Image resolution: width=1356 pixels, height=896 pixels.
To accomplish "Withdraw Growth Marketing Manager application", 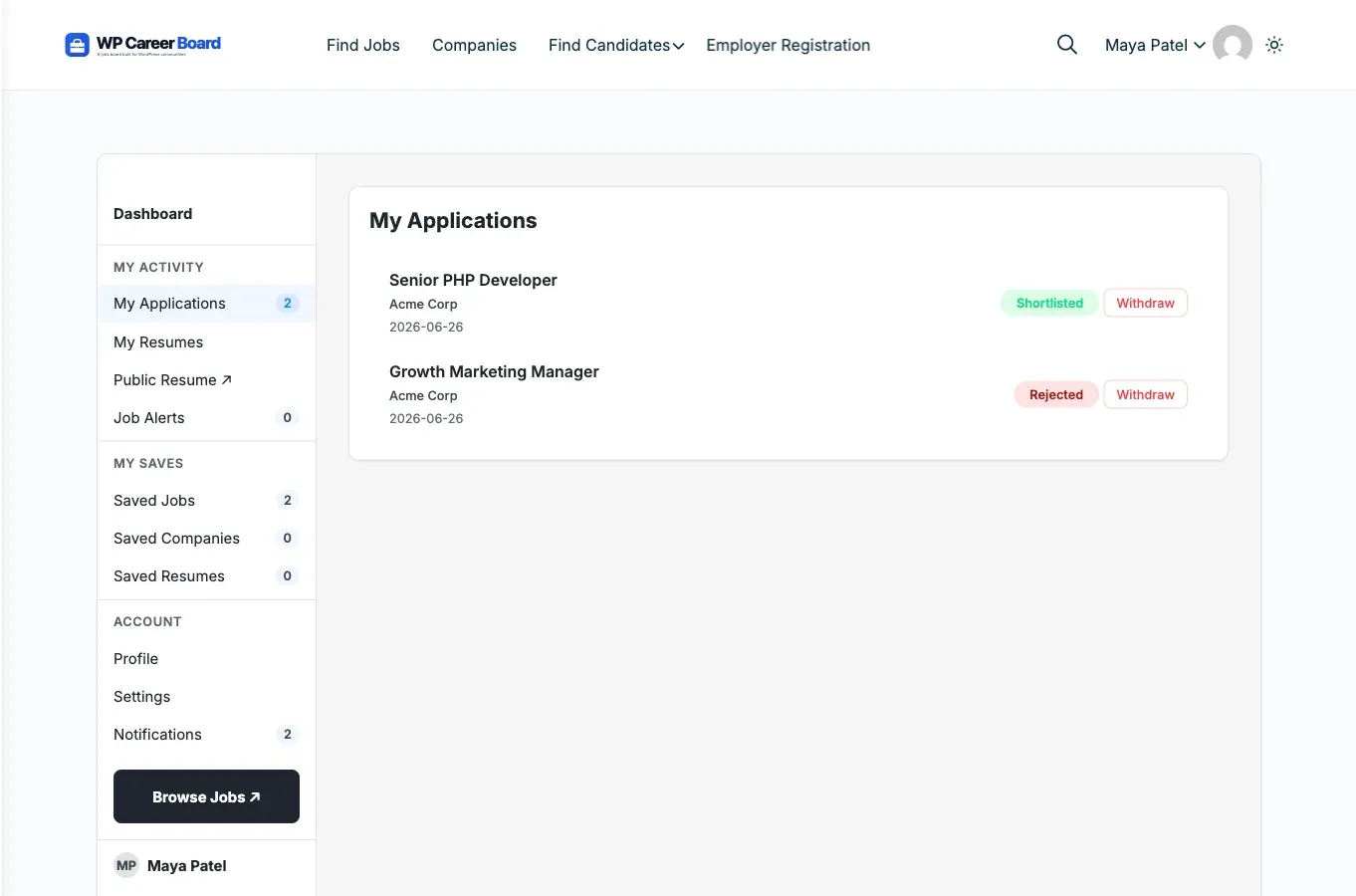I will 1145,394.
